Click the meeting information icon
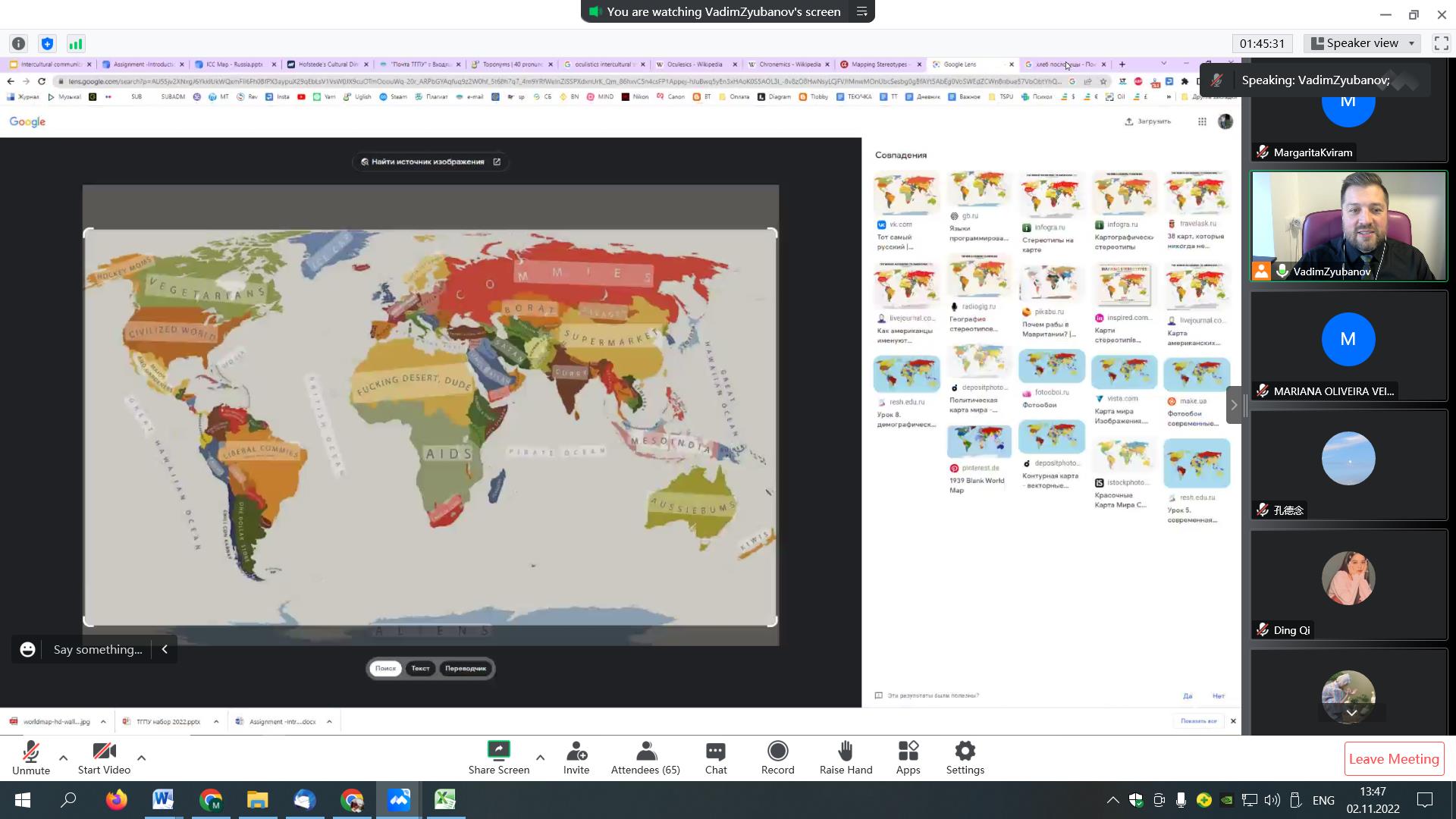 [19, 43]
